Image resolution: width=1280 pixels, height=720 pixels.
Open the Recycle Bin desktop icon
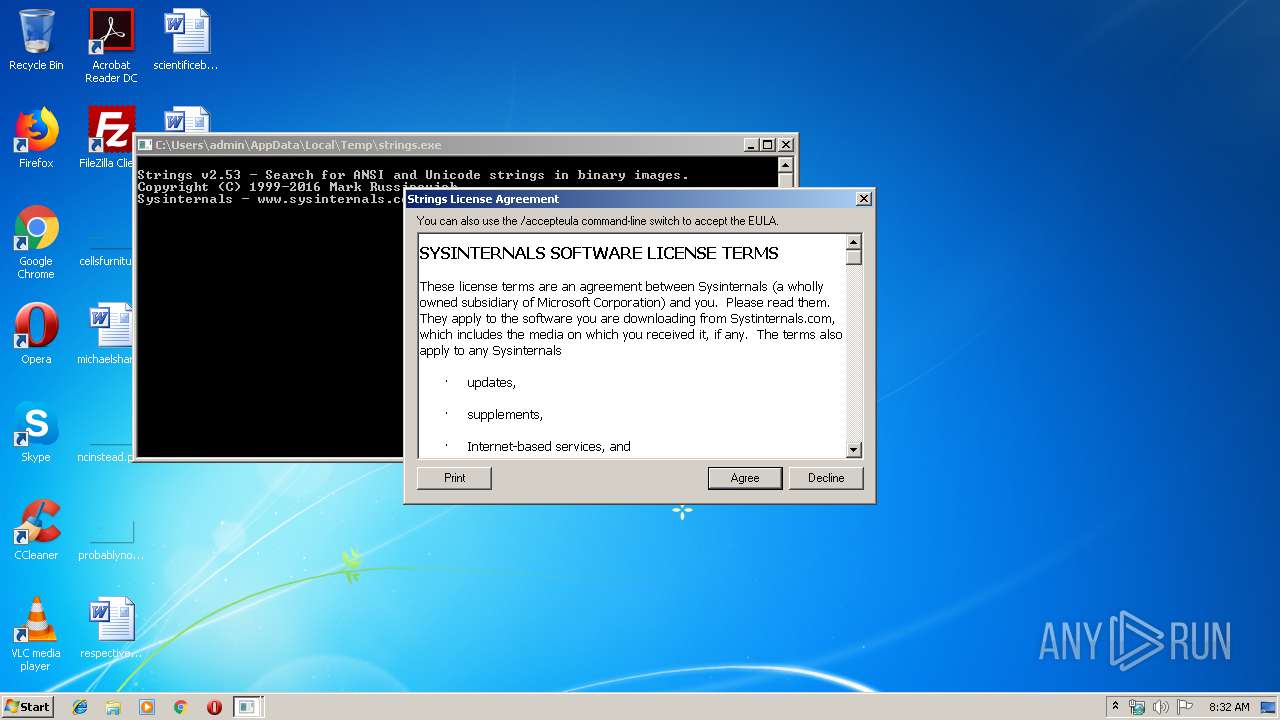36,40
